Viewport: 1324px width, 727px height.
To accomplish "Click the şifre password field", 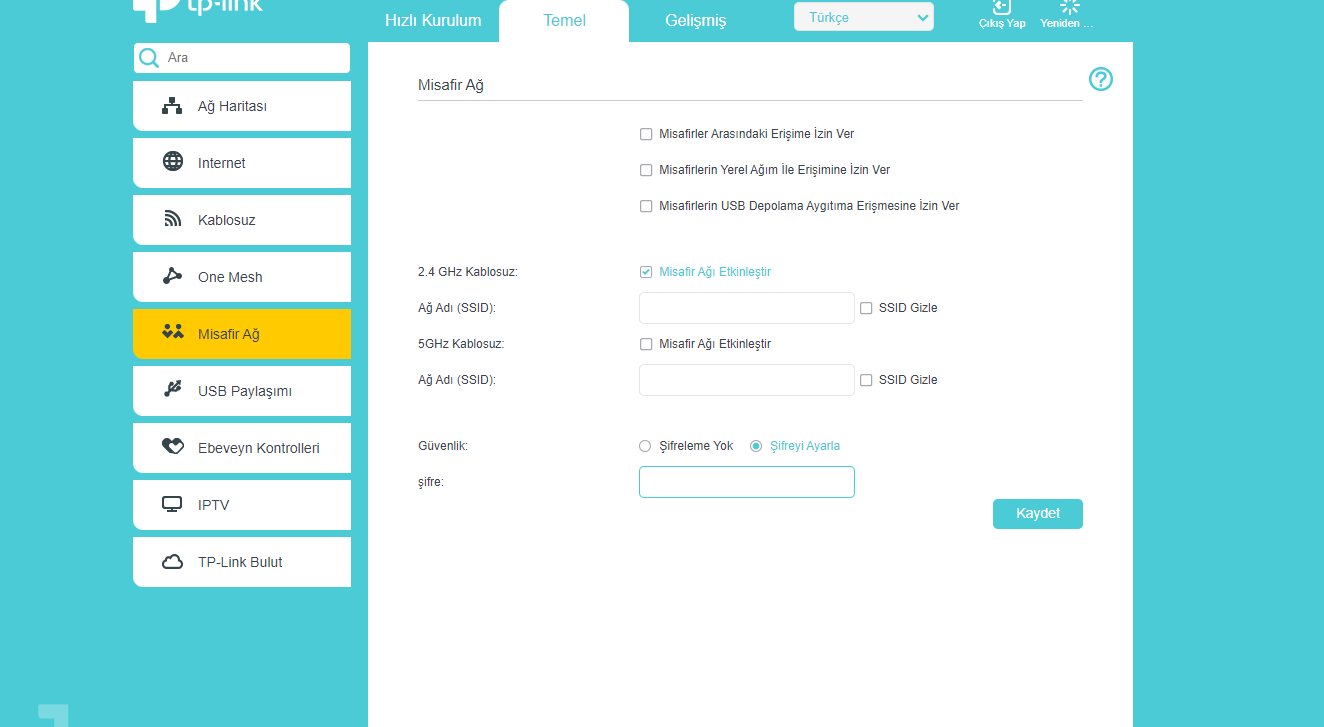I will [x=747, y=482].
